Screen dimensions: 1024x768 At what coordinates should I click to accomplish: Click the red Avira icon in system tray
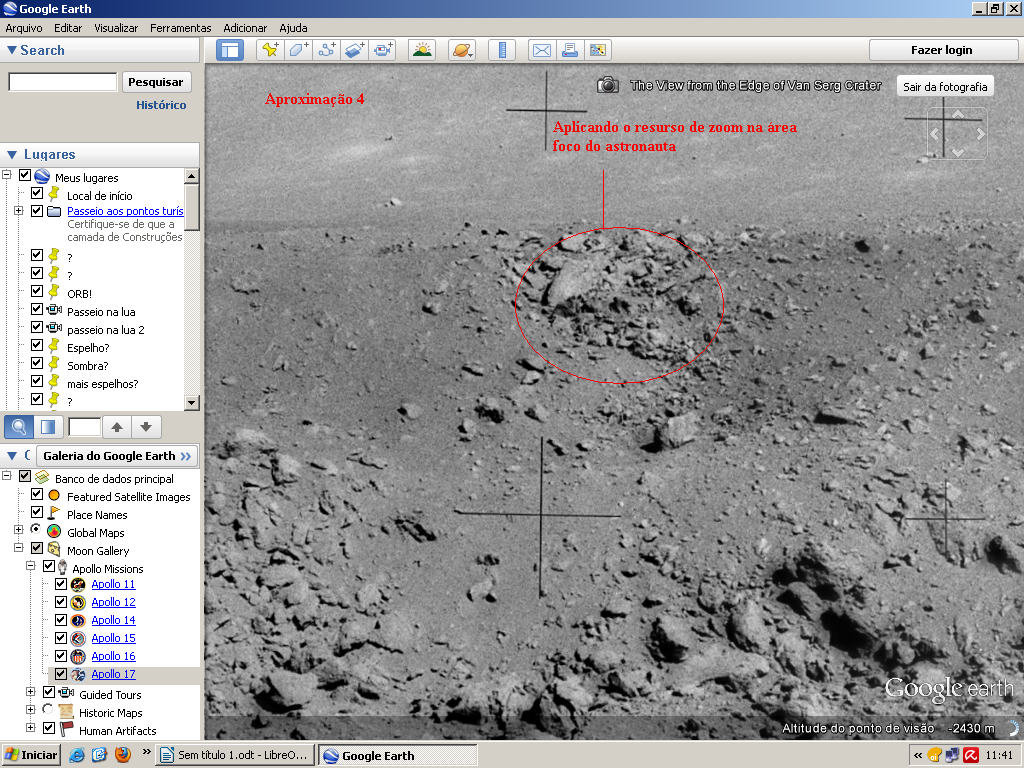pos(970,756)
